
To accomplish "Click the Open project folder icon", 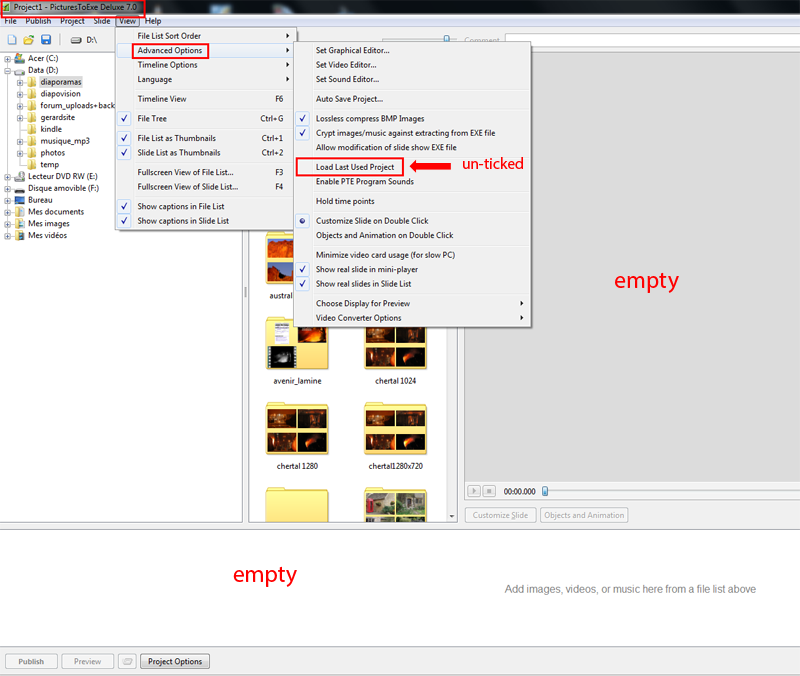I will coord(29,40).
